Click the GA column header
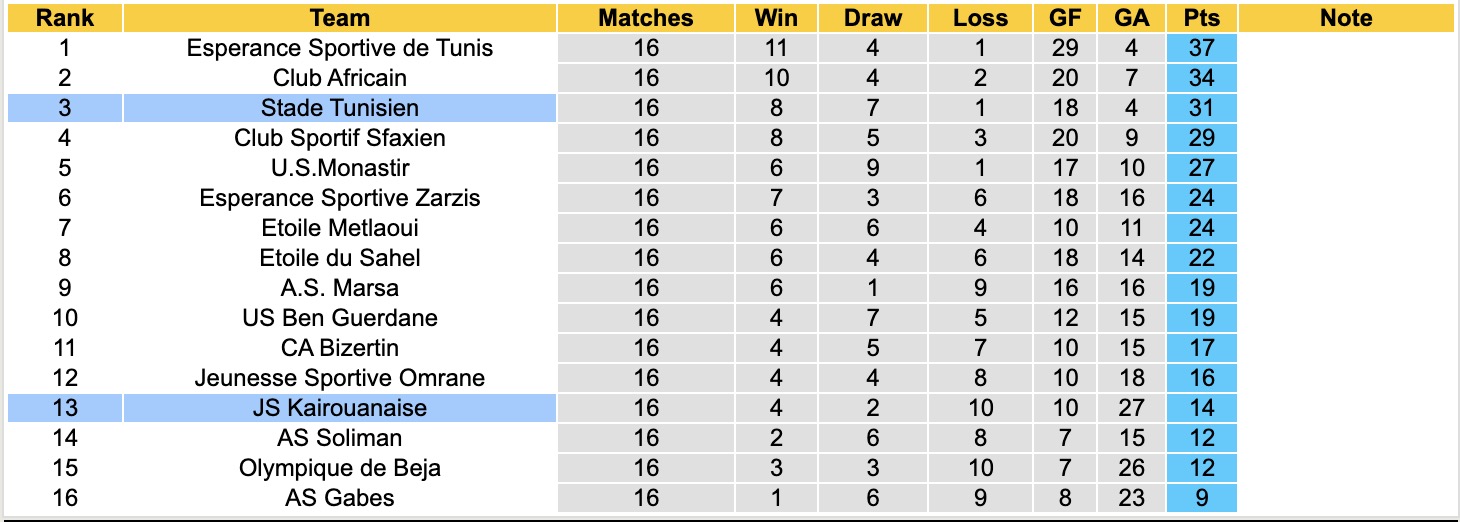Screen dimensions: 1460x522 tap(1131, 18)
